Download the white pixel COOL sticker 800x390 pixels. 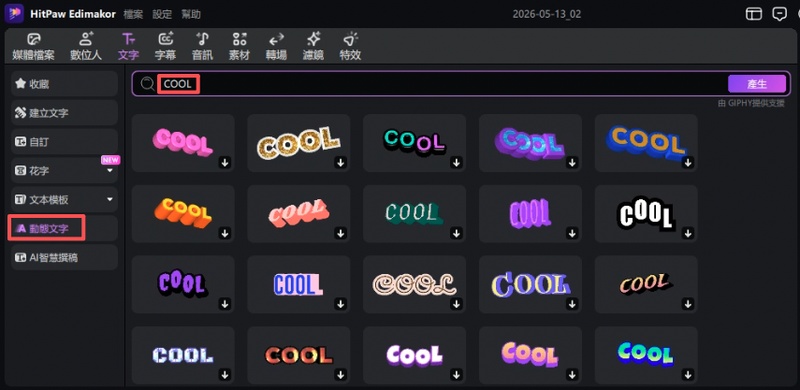225,375
